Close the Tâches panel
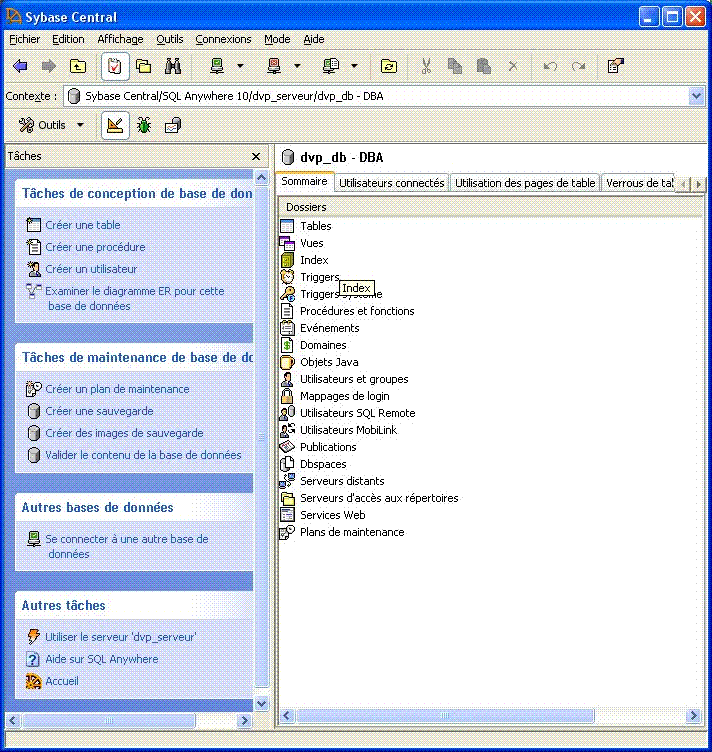This screenshot has width=712, height=752. click(x=256, y=156)
